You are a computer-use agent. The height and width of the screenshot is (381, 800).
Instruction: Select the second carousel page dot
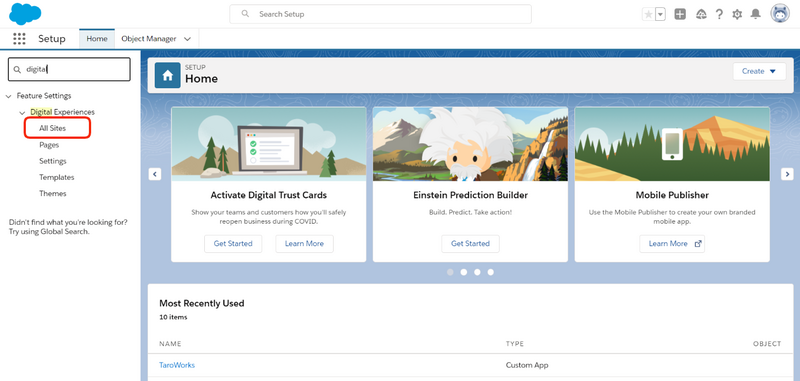pos(464,272)
